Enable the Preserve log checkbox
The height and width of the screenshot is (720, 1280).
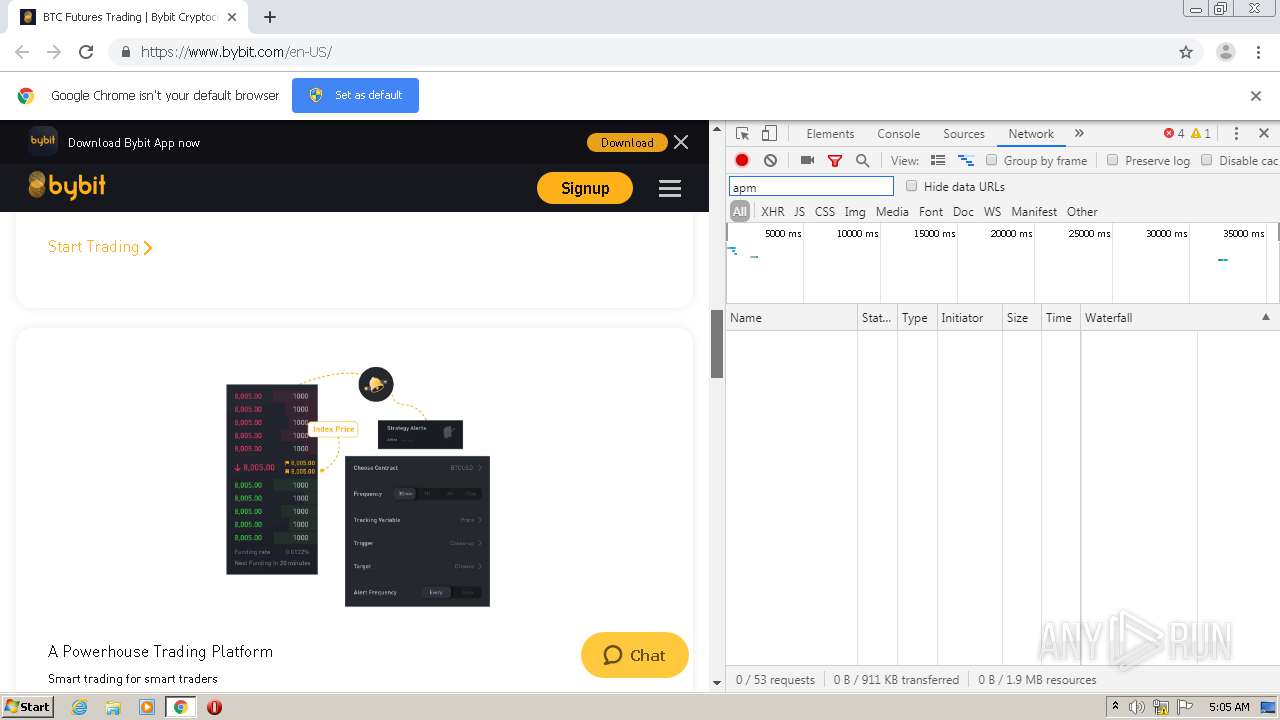pos(1112,160)
